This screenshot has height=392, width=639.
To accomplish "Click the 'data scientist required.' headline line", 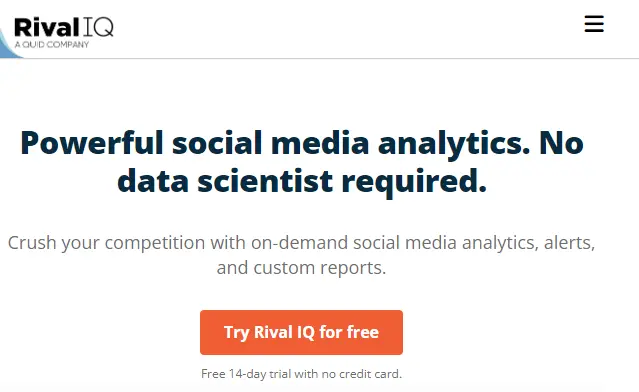I will click(302, 181).
